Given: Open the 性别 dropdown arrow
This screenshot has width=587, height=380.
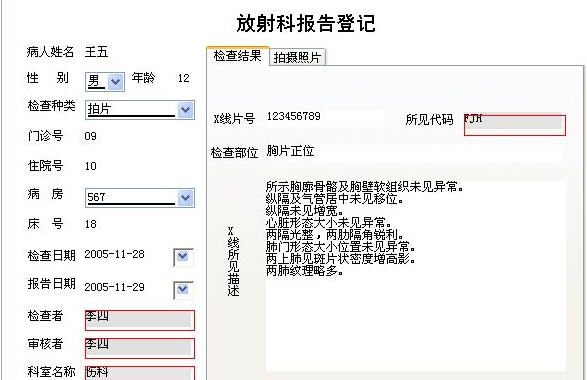Looking at the screenshot, I should [115, 81].
